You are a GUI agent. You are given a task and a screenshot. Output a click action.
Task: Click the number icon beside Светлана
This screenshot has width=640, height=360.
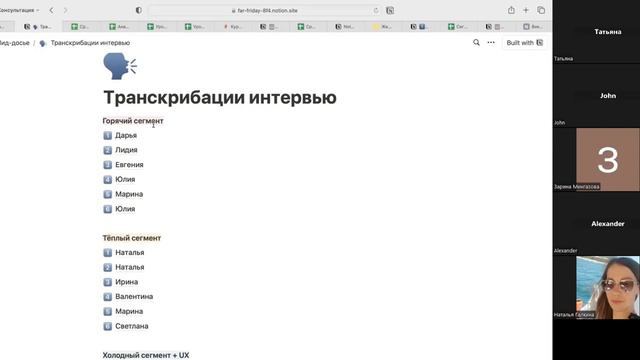[107, 326]
